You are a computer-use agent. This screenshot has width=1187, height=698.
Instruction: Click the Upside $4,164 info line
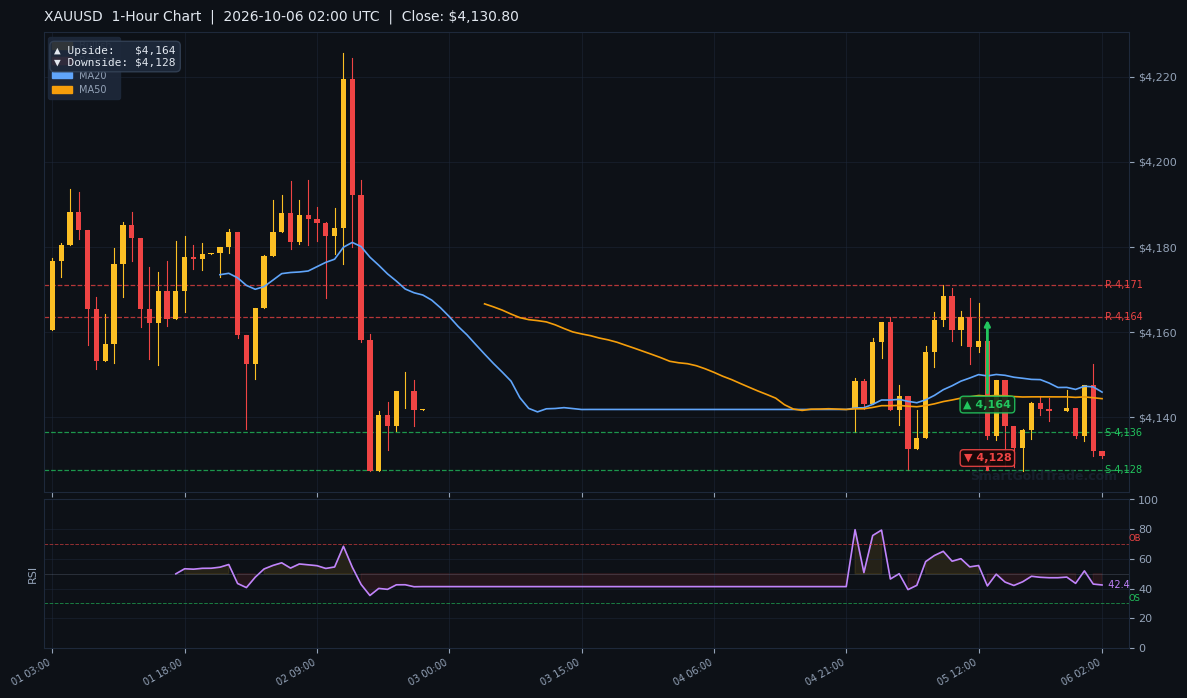coord(114,50)
